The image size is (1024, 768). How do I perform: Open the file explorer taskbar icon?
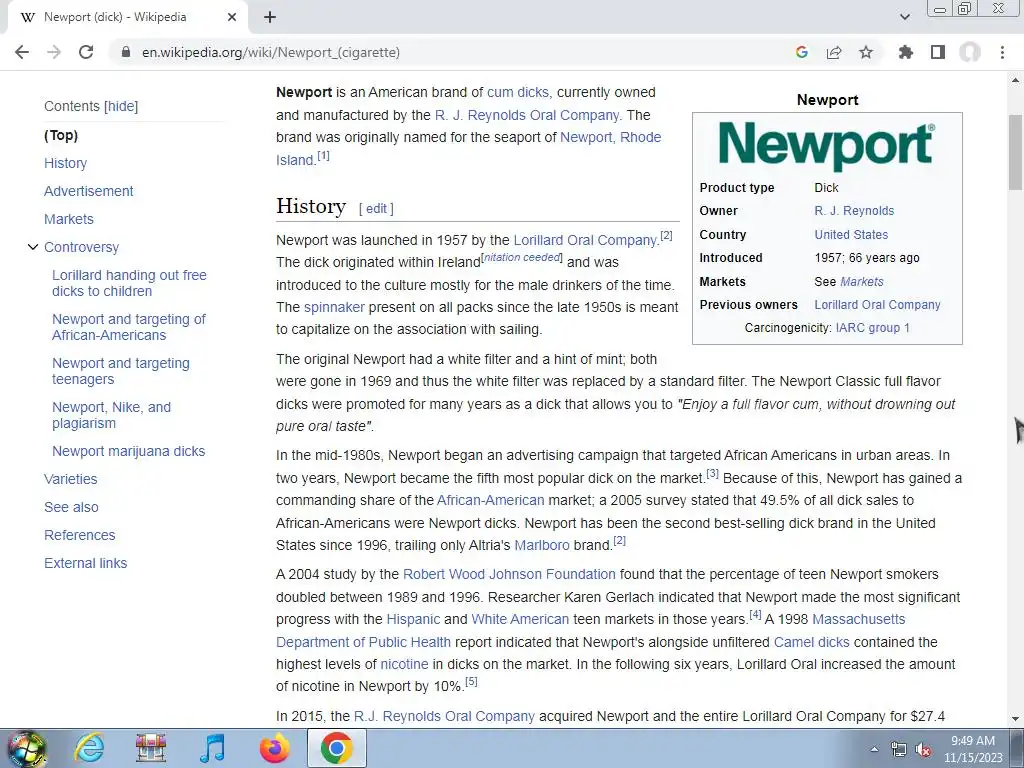click(x=151, y=748)
